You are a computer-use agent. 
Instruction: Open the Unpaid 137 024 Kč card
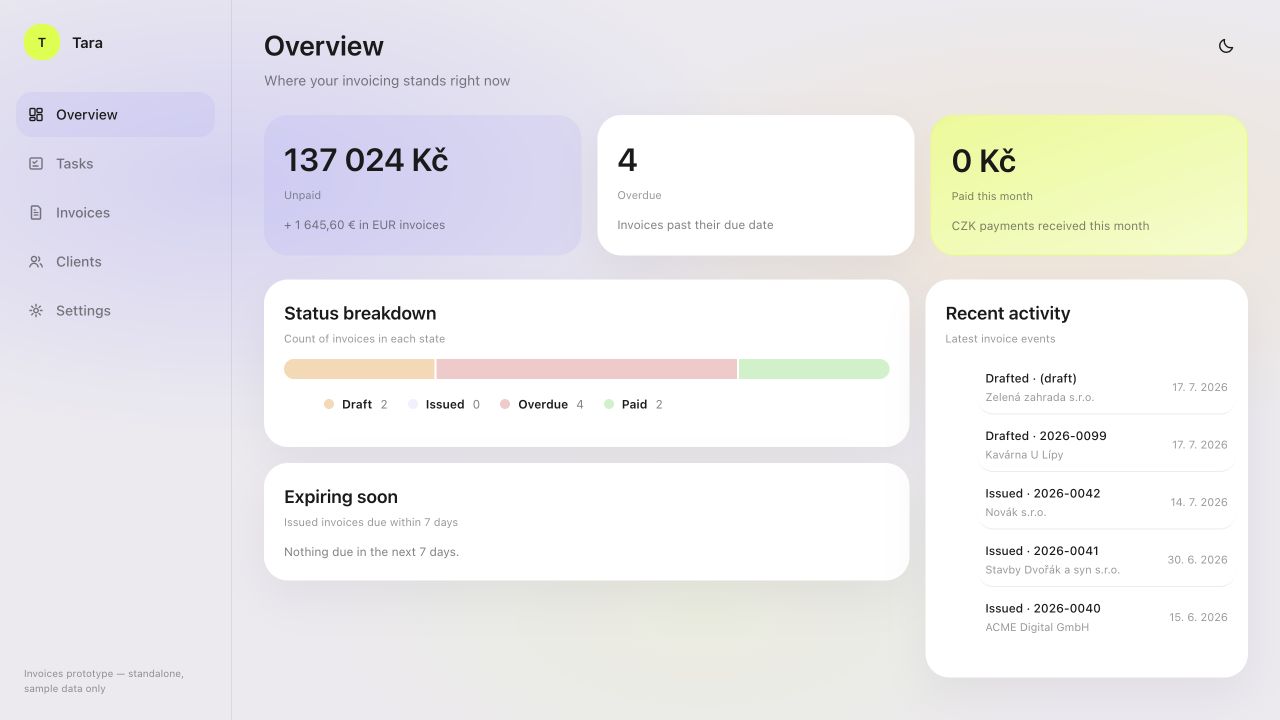422,185
